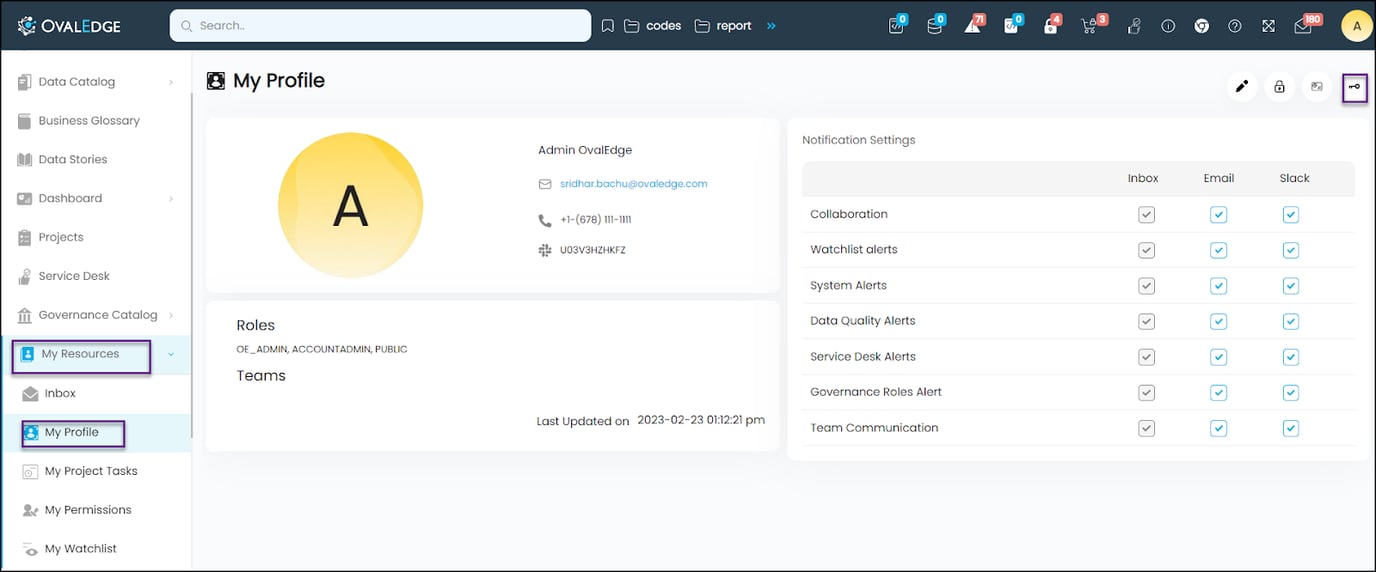Click the edit profile pencil icon
The image size is (1376, 572).
point(1242,87)
